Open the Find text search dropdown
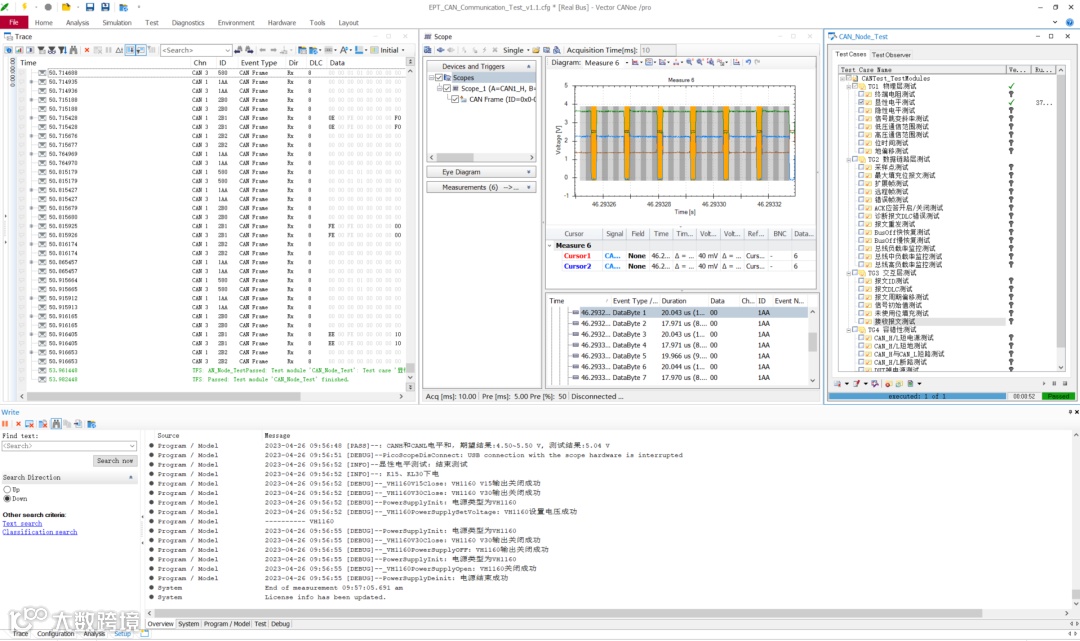The height and width of the screenshot is (641, 1080). [132, 446]
